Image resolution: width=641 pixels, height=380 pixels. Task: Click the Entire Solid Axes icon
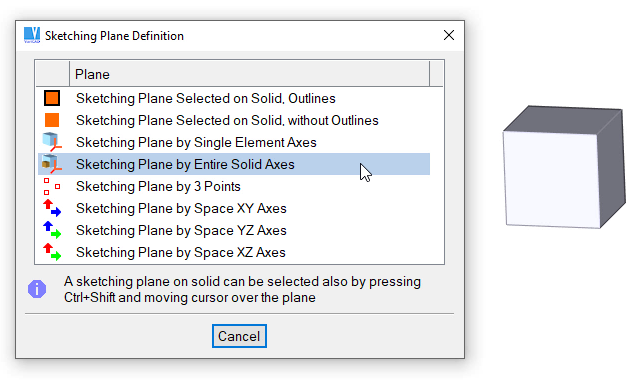(52, 164)
